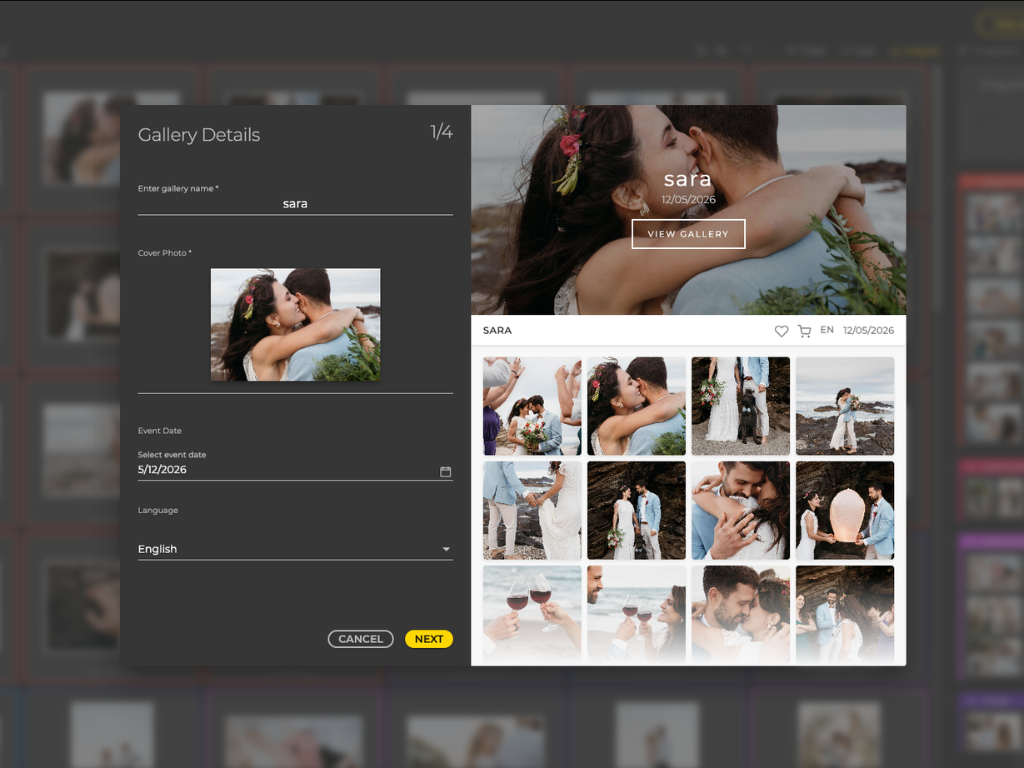
Task: Select the couple on rocks by sea photo
Action: [x=845, y=406]
